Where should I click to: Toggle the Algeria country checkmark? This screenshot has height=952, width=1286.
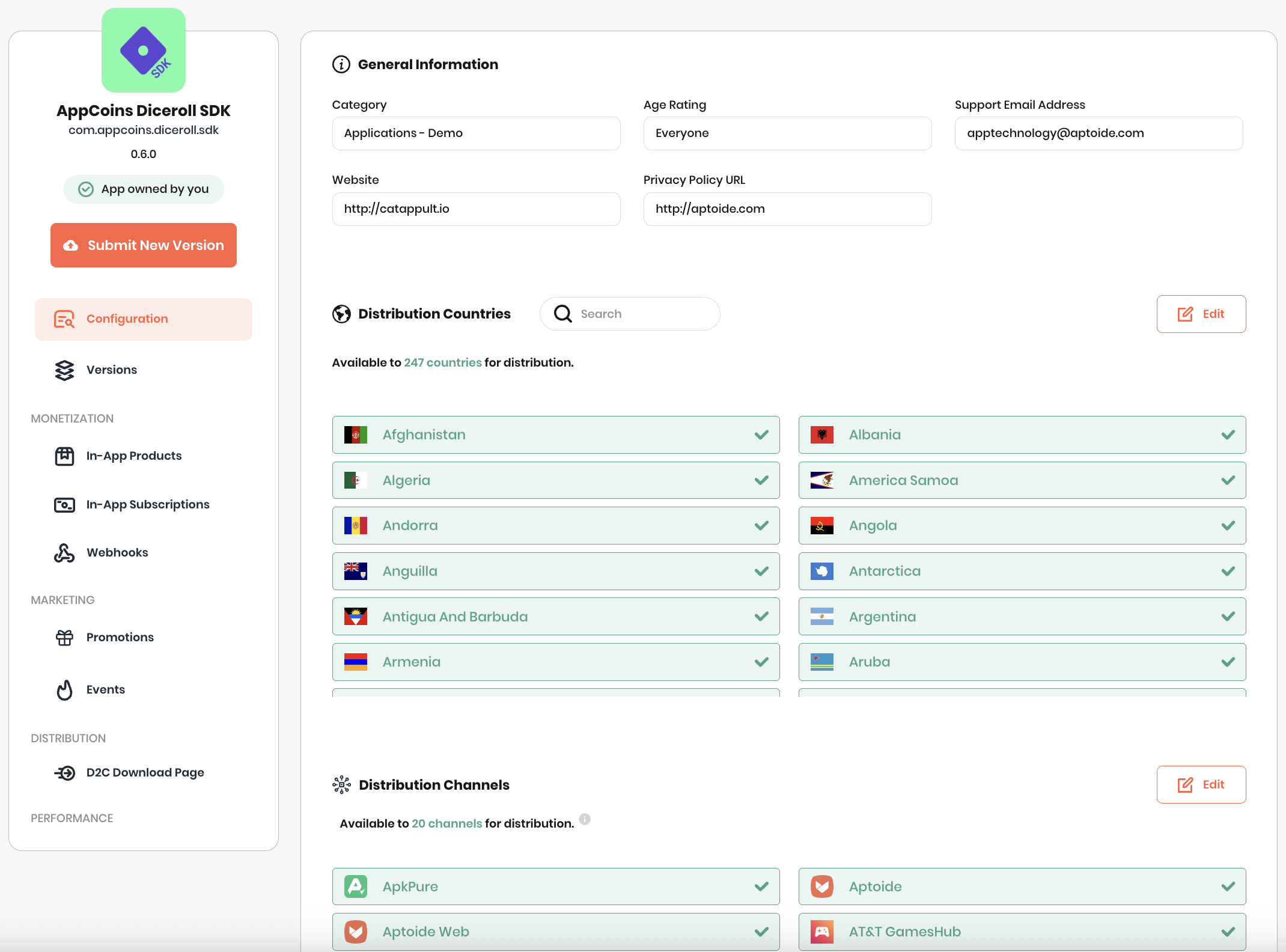point(762,481)
